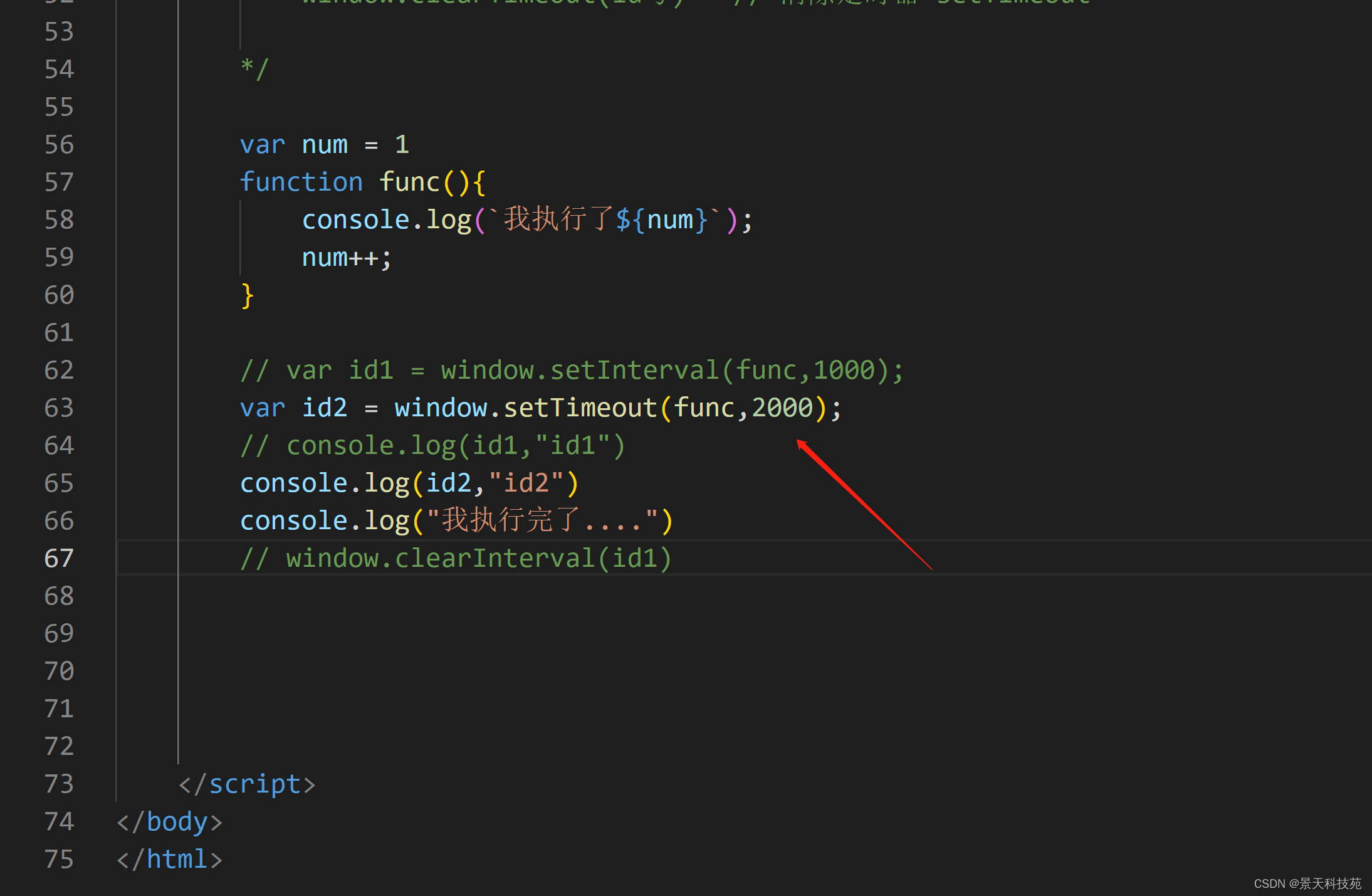Click the closing </script> tag

coord(247,784)
